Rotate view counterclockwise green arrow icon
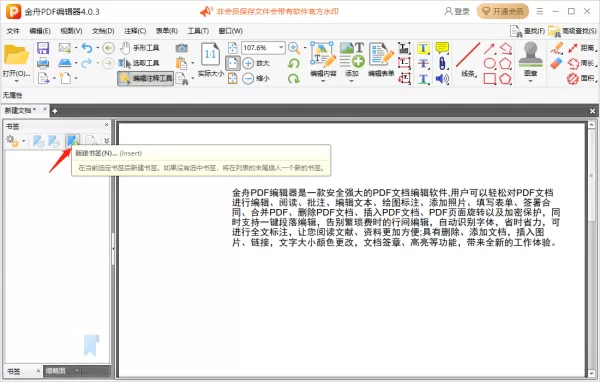Image resolution: width=600 pixels, height=382 pixels. click(294, 63)
